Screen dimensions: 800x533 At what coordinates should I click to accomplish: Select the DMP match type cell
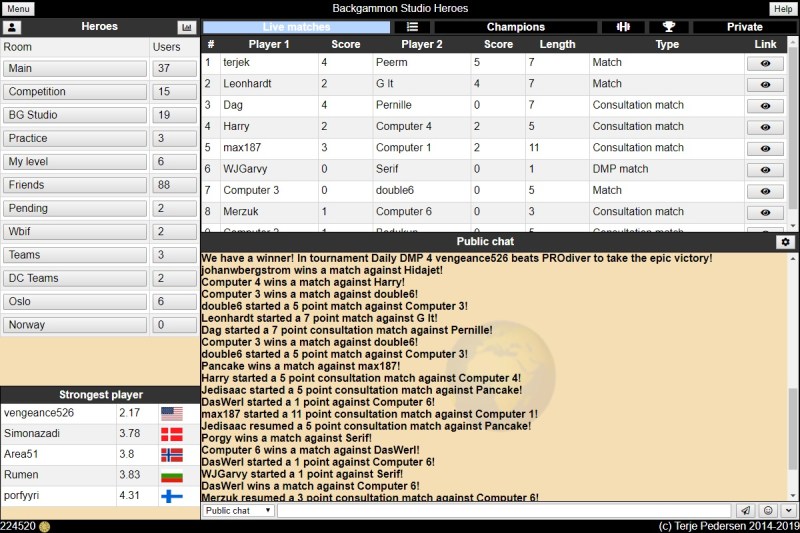620,169
